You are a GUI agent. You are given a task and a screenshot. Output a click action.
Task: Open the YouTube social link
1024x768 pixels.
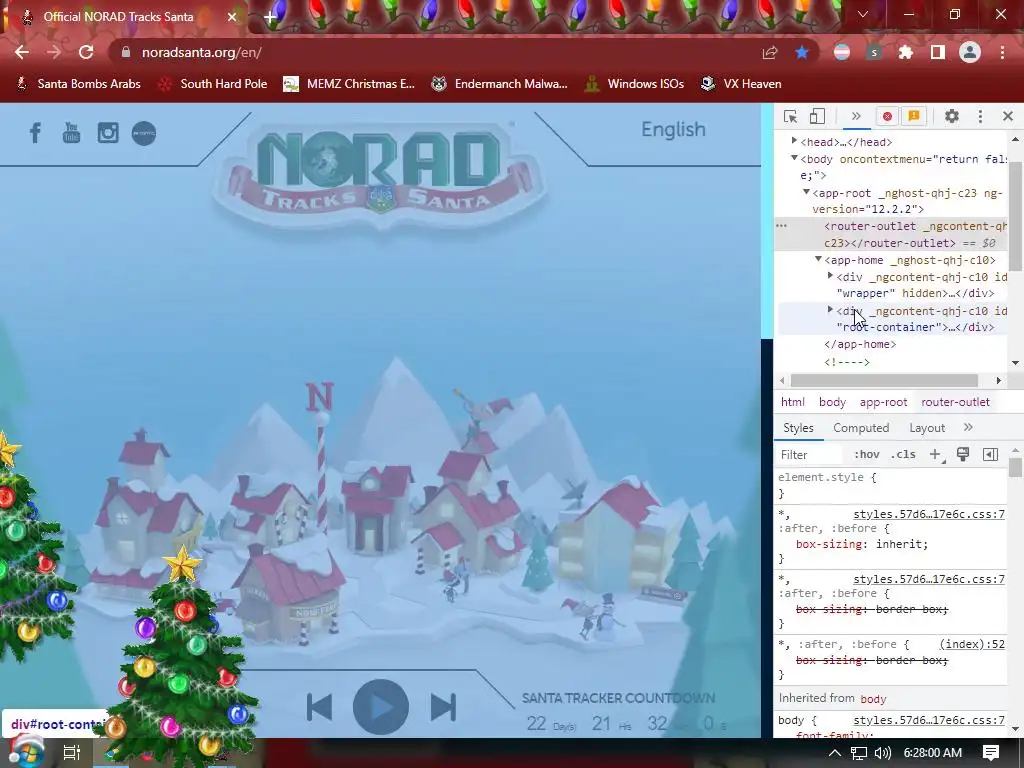tap(71, 133)
